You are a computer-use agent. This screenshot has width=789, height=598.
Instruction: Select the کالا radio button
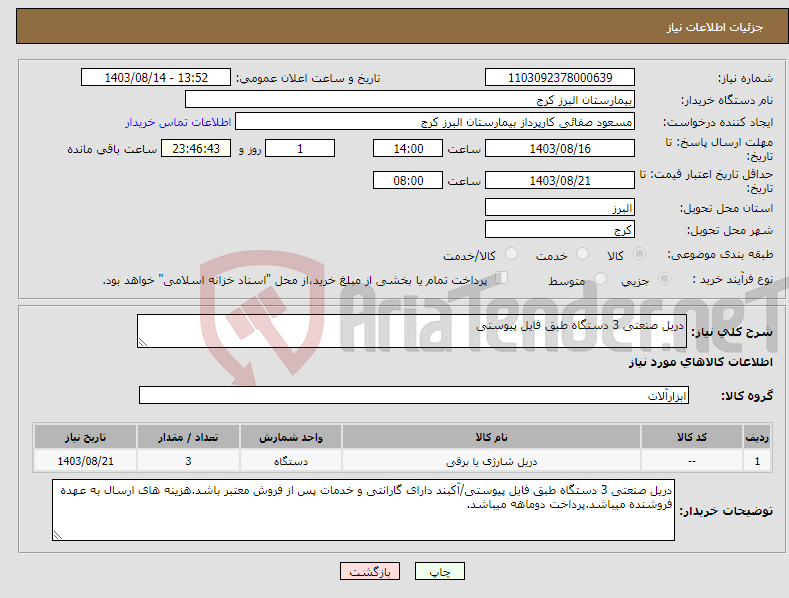click(639, 254)
